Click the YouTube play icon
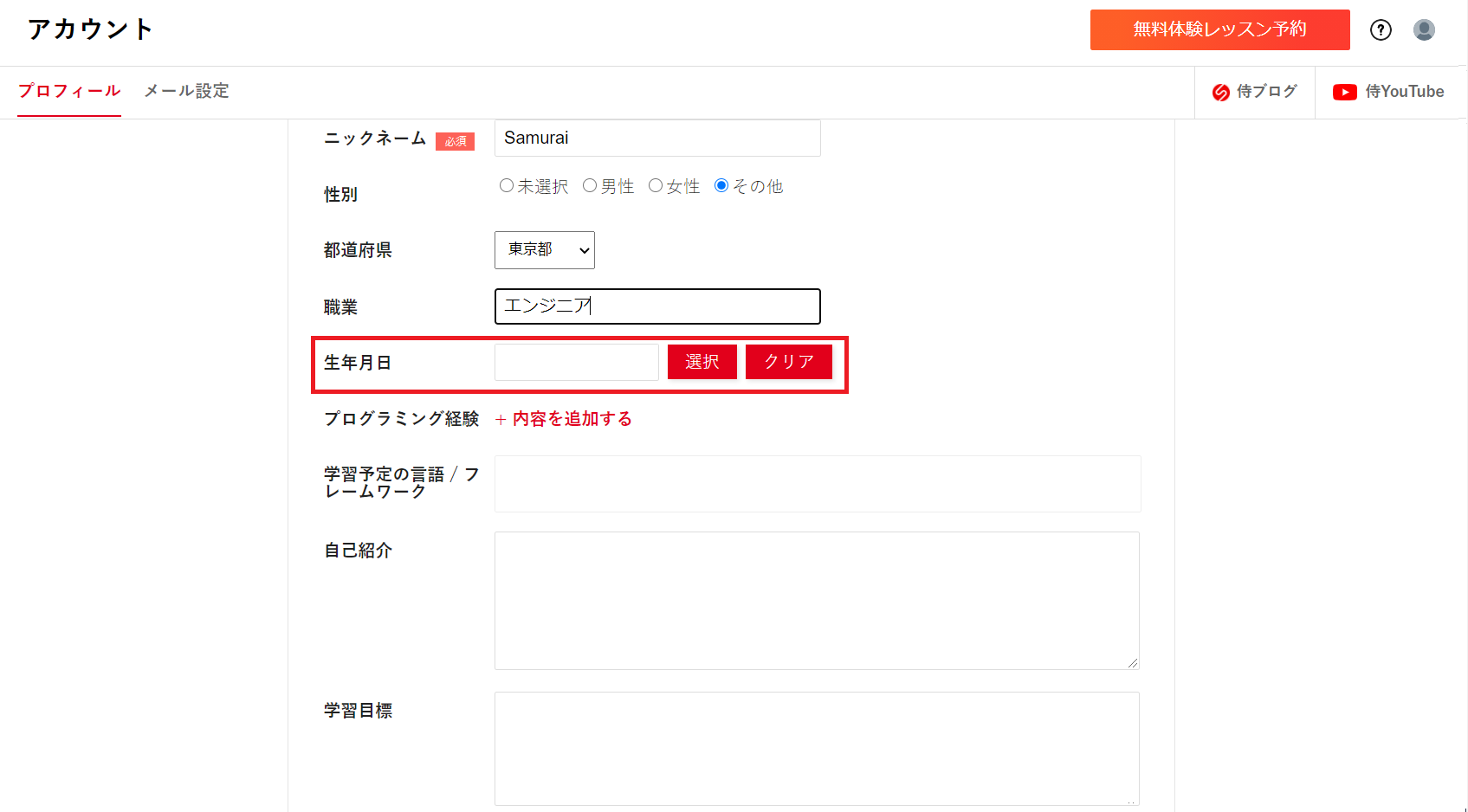 [1344, 93]
